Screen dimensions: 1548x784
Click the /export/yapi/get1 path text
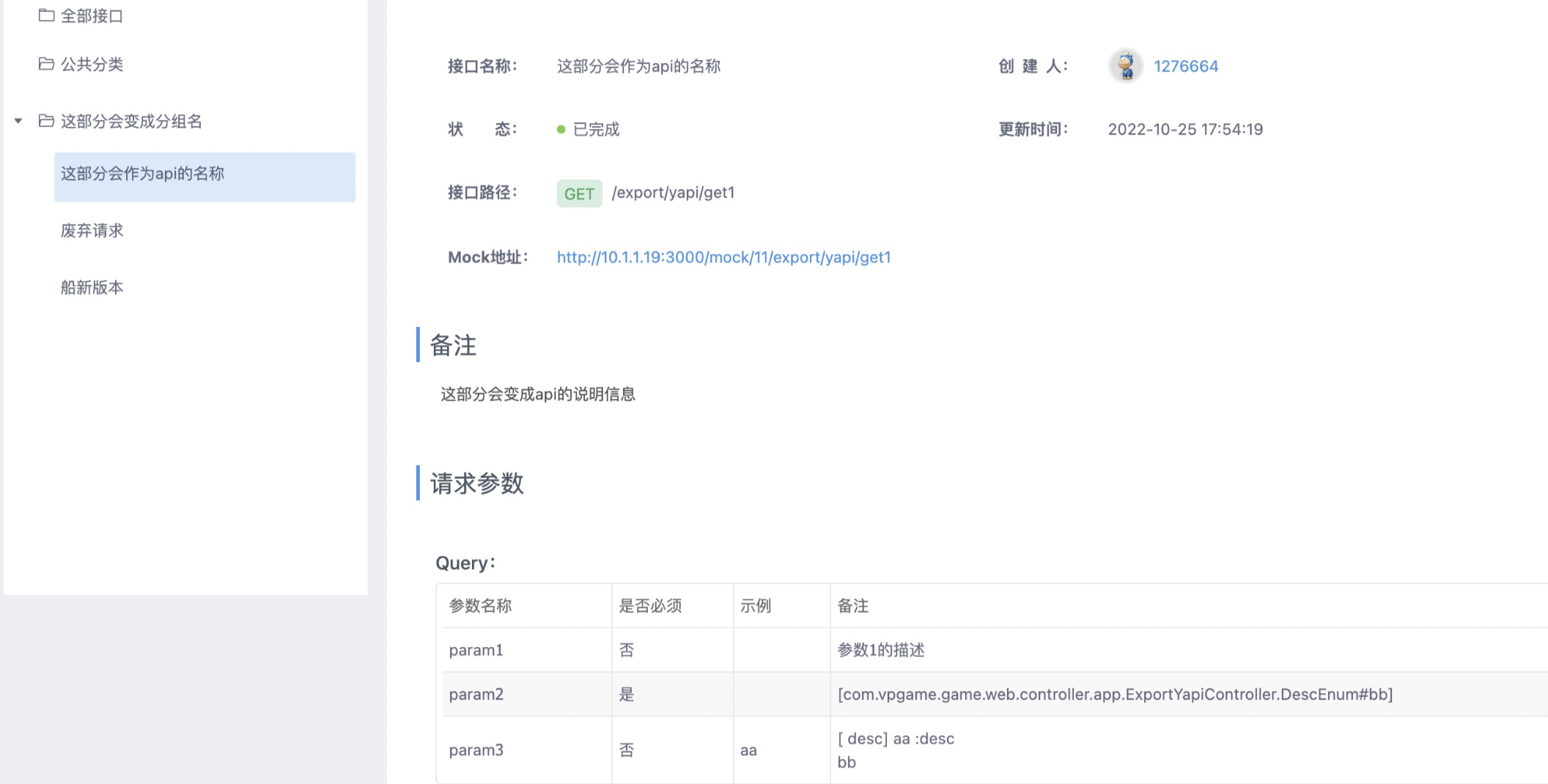coord(674,193)
